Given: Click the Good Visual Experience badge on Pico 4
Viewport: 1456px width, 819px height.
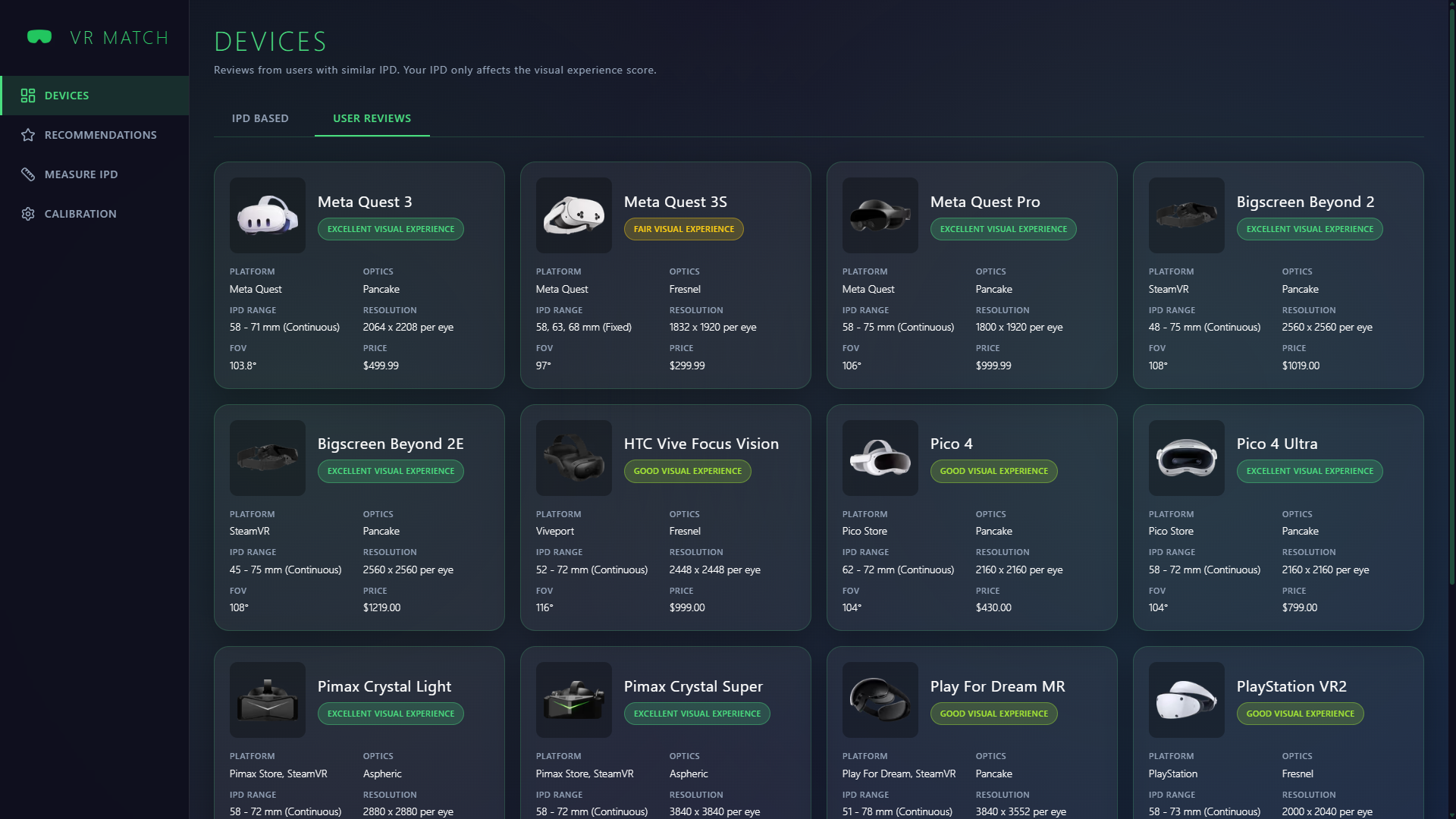Looking at the screenshot, I should click(x=993, y=471).
